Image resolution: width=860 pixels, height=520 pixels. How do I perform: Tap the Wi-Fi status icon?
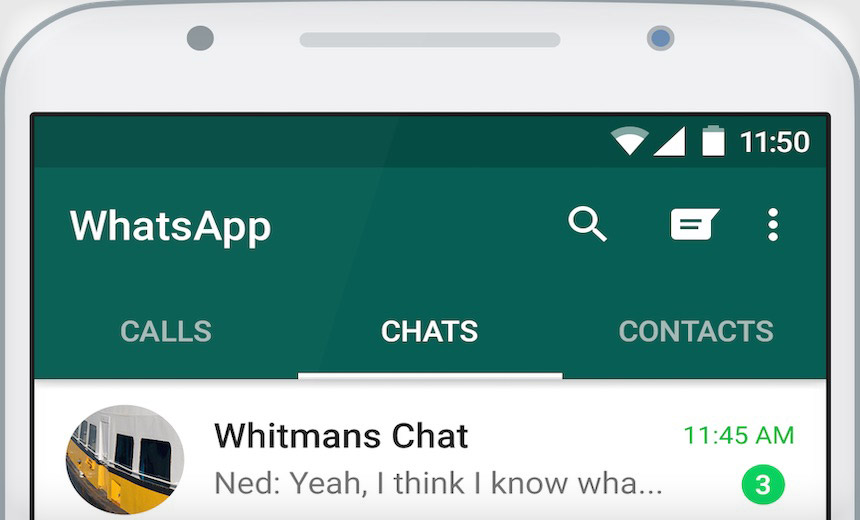630,140
